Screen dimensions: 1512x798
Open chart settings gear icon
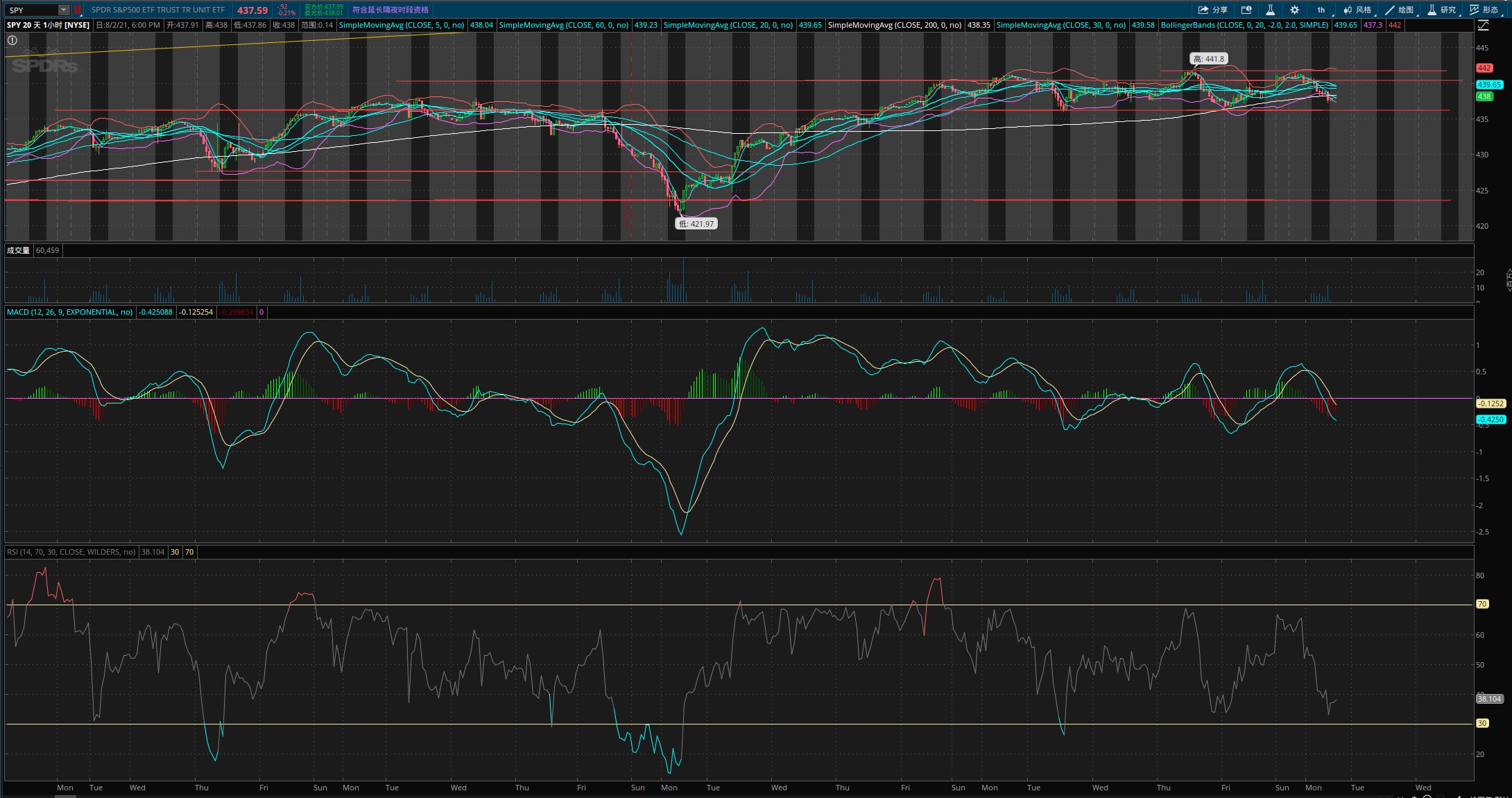pos(1294,10)
